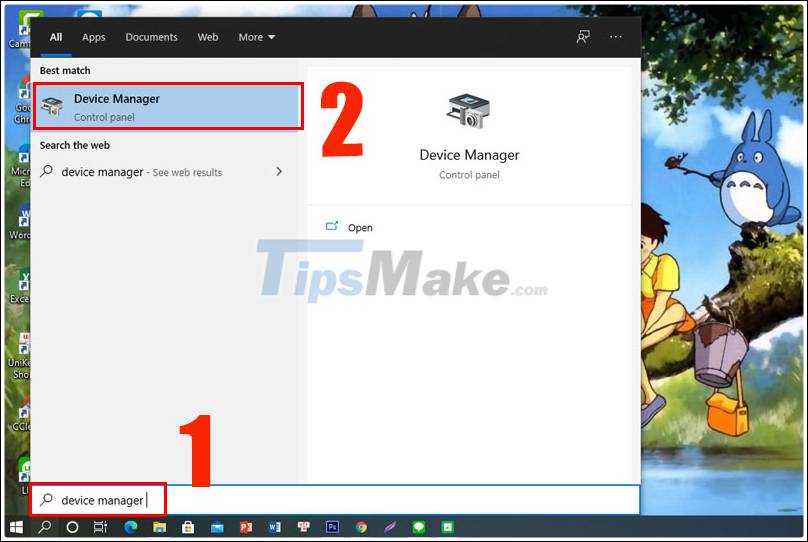Expand the More filters dropdown
The width and height of the screenshot is (808, 542).
point(256,37)
